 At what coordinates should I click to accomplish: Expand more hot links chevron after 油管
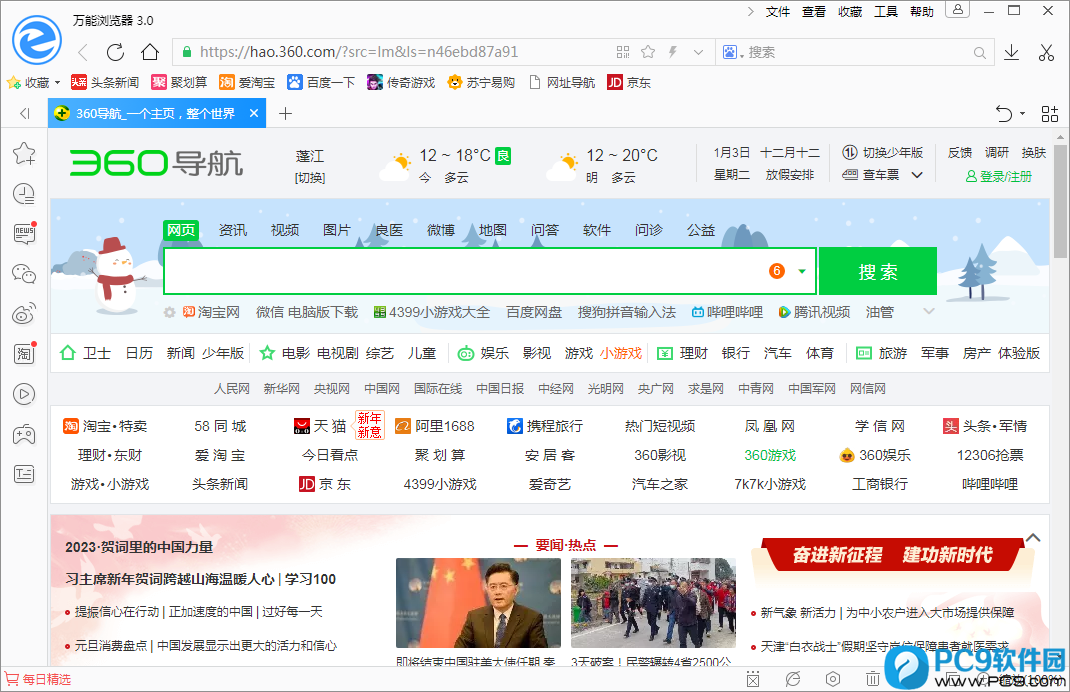[929, 312]
